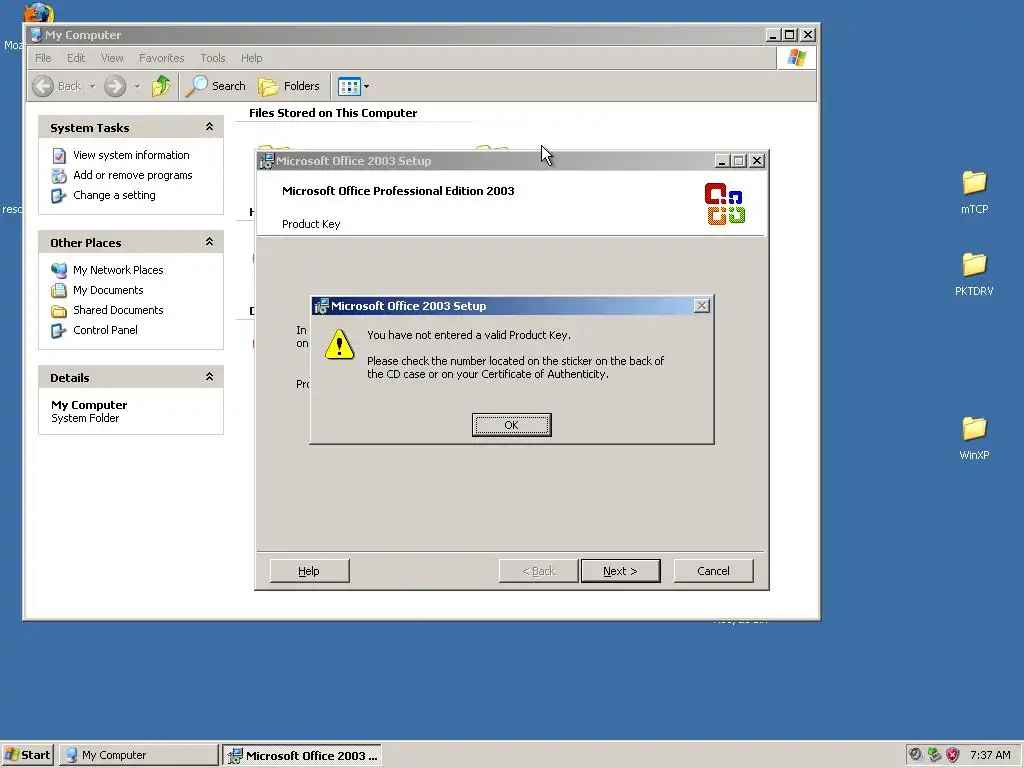1024x768 pixels.
Task: Click the Start button
Action: click(27, 755)
